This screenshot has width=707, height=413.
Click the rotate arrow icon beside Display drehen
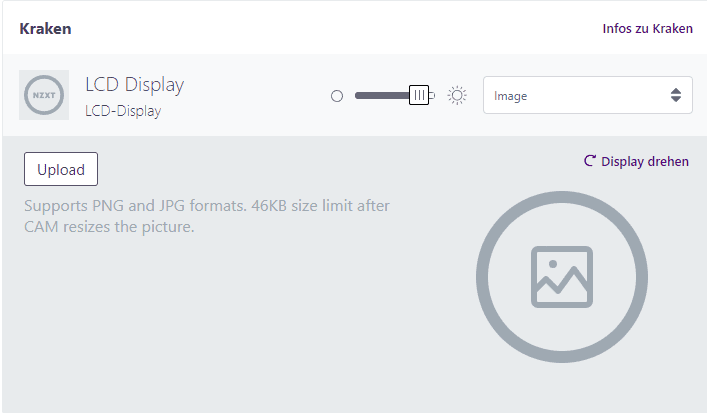590,161
